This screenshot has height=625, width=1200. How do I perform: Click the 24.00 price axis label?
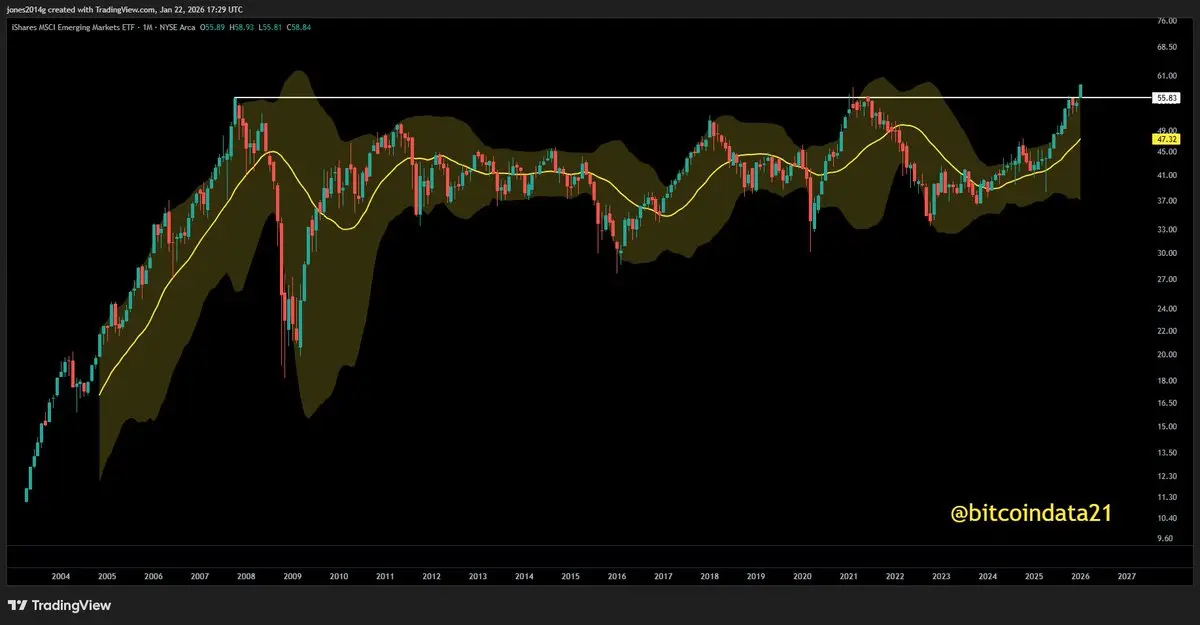point(1166,309)
